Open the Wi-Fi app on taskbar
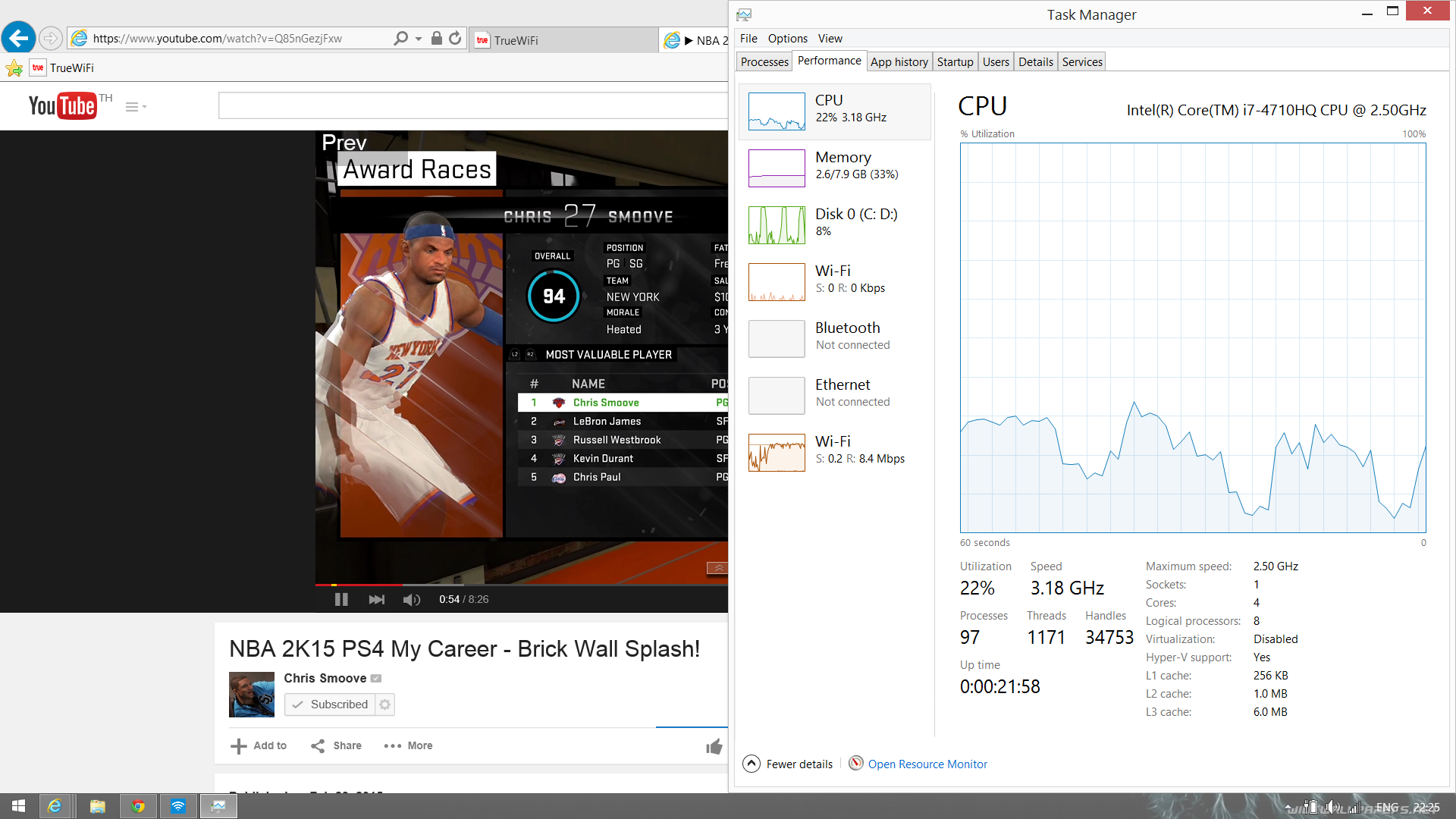 click(x=178, y=806)
